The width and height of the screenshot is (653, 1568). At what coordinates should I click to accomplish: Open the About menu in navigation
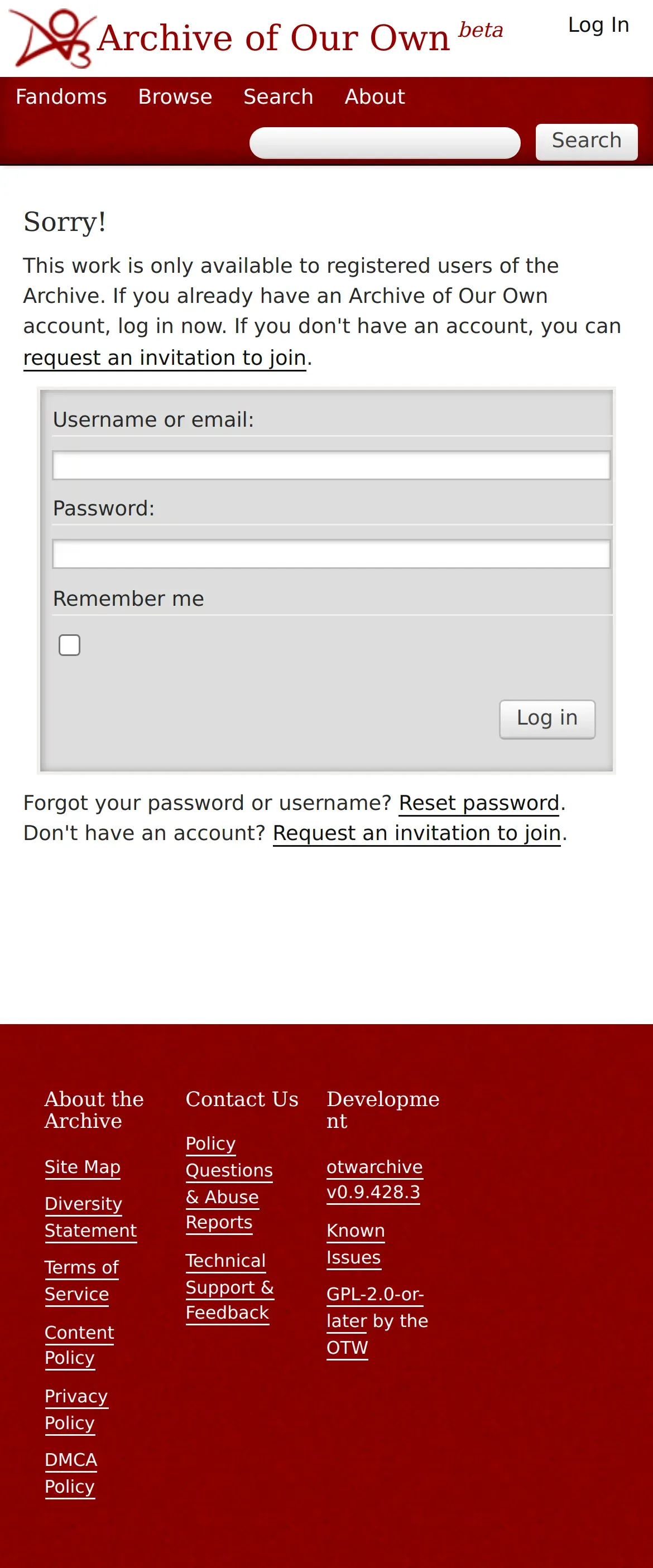(x=374, y=97)
